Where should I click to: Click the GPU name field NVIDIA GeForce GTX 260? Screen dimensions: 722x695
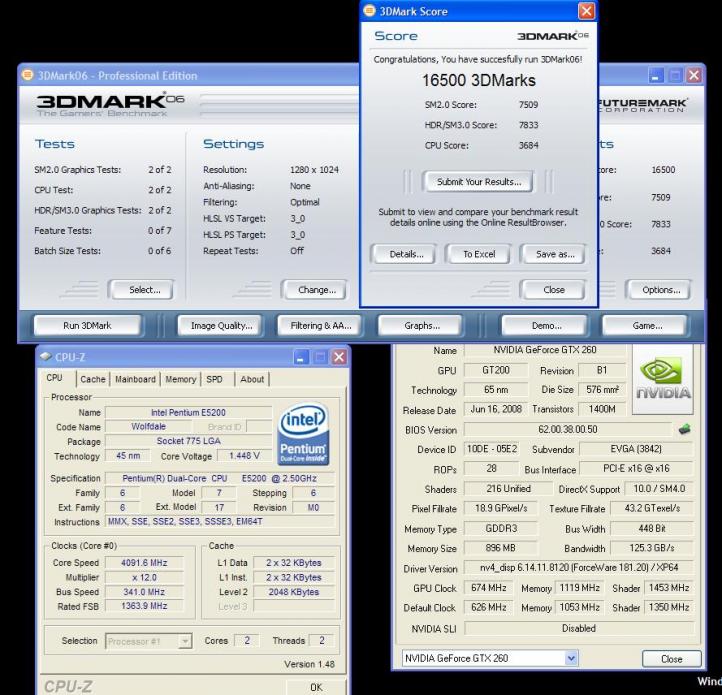545,350
